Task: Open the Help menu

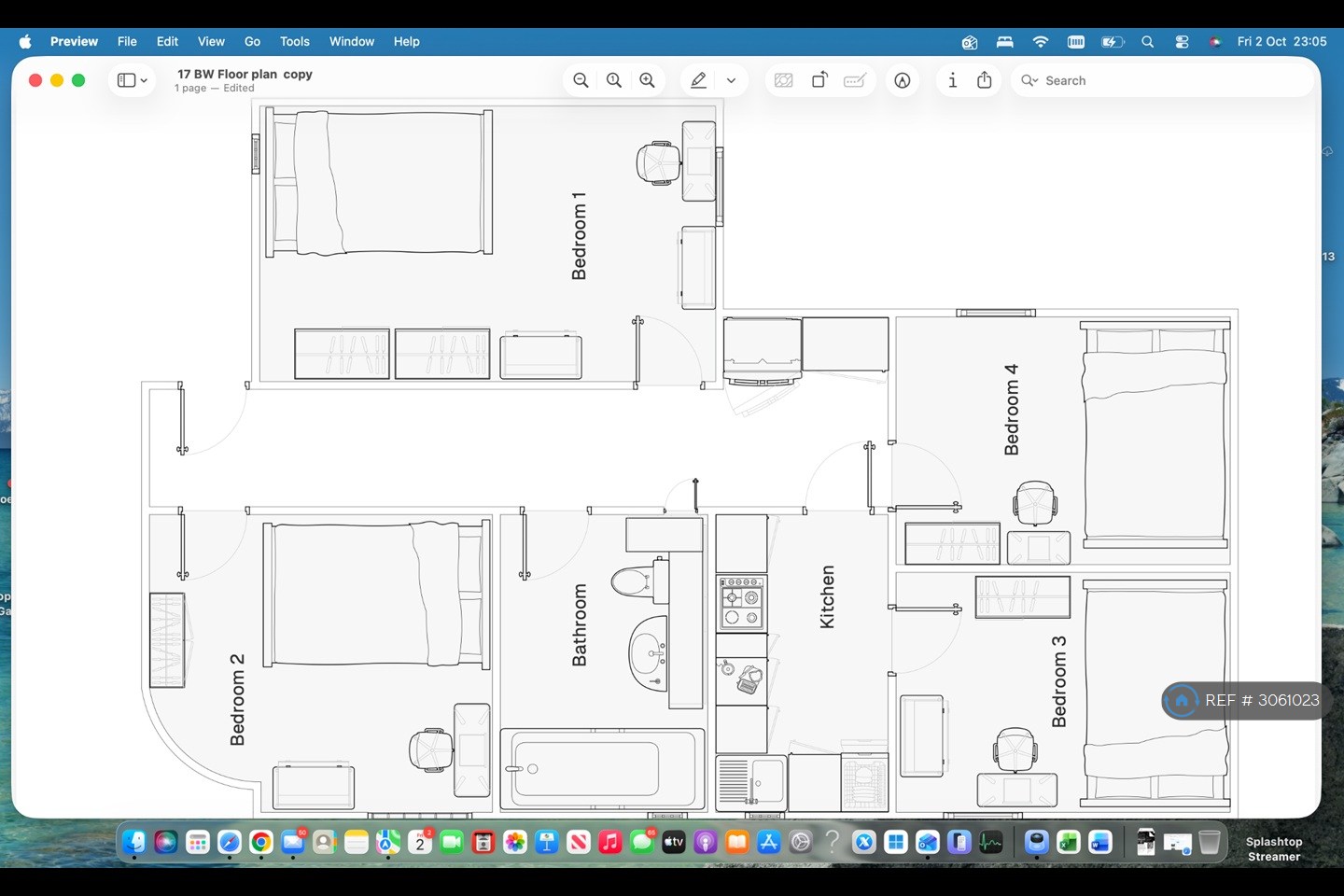Action: 406,41
